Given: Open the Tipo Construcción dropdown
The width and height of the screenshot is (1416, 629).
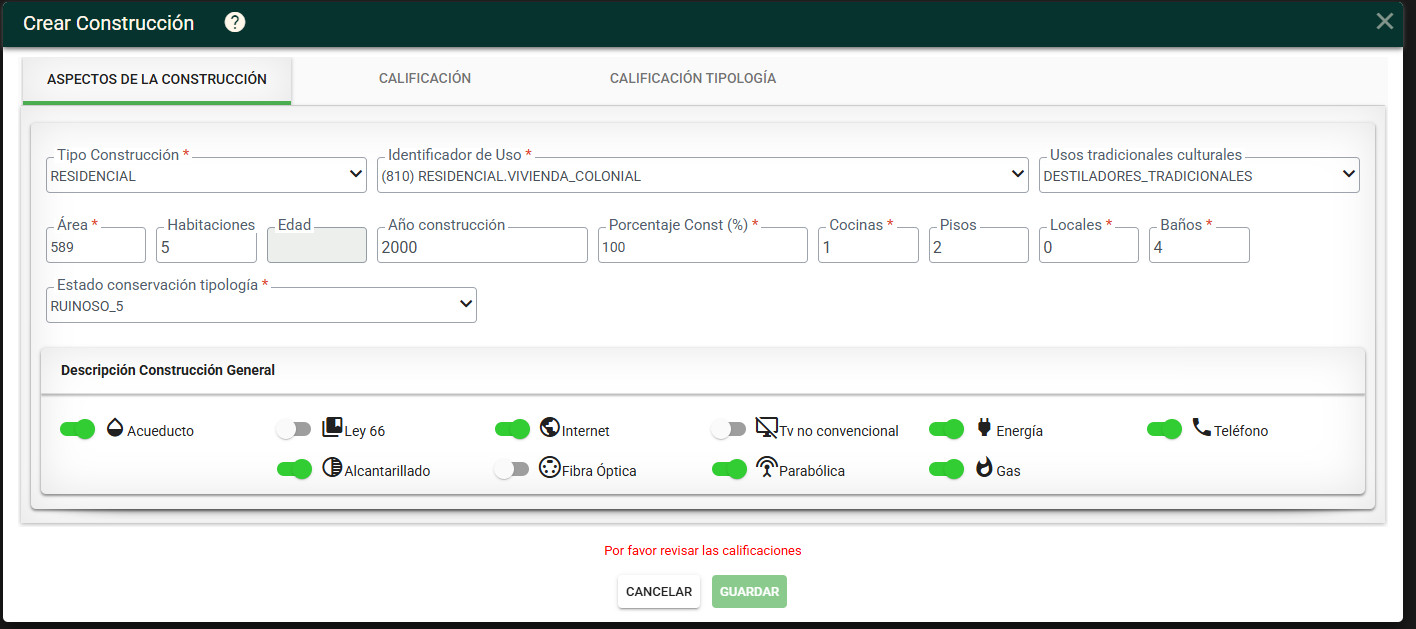Looking at the screenshot, I should tap(207, 175).
